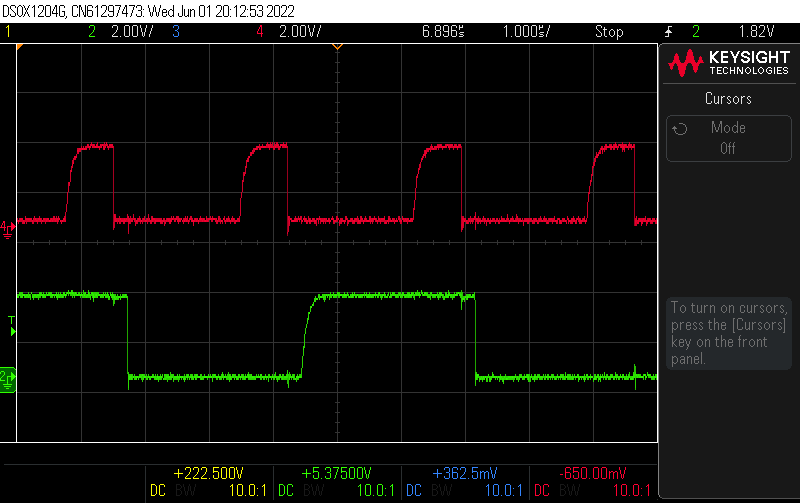This screenshot has height=503, width=800.
Task: Click the 1.82V trigger level value
Action: [x=757, y=32]
